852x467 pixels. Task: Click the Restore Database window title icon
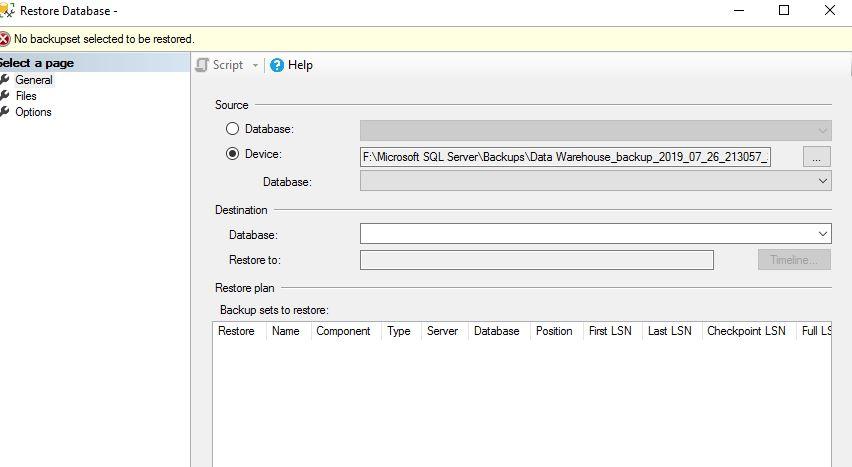click(7, 10)
